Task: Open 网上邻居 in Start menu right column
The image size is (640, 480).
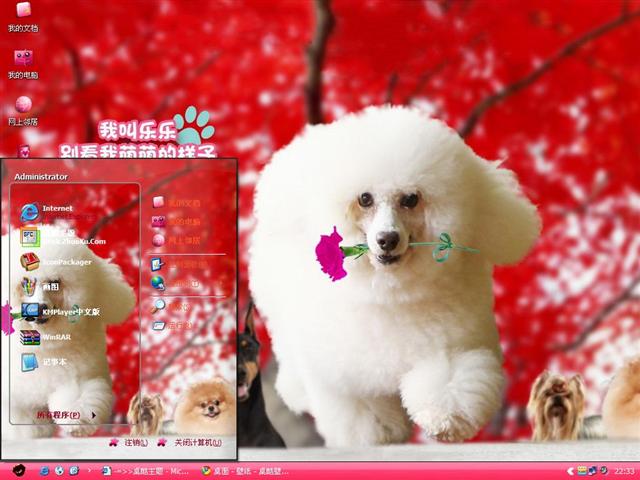Action: pyautogui.click(x=176, y=240)
